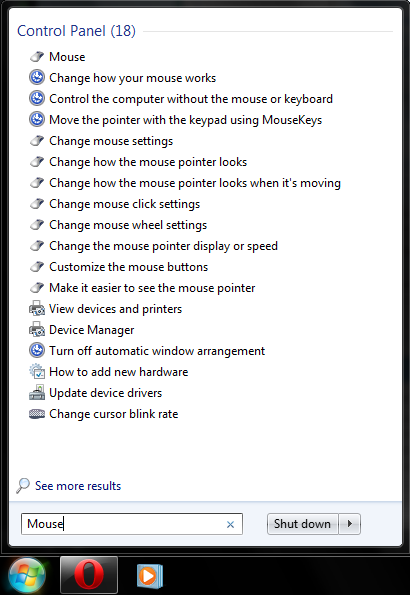Launch Opera from the taskbar
The image size is (410, 595).
[89, 575]
